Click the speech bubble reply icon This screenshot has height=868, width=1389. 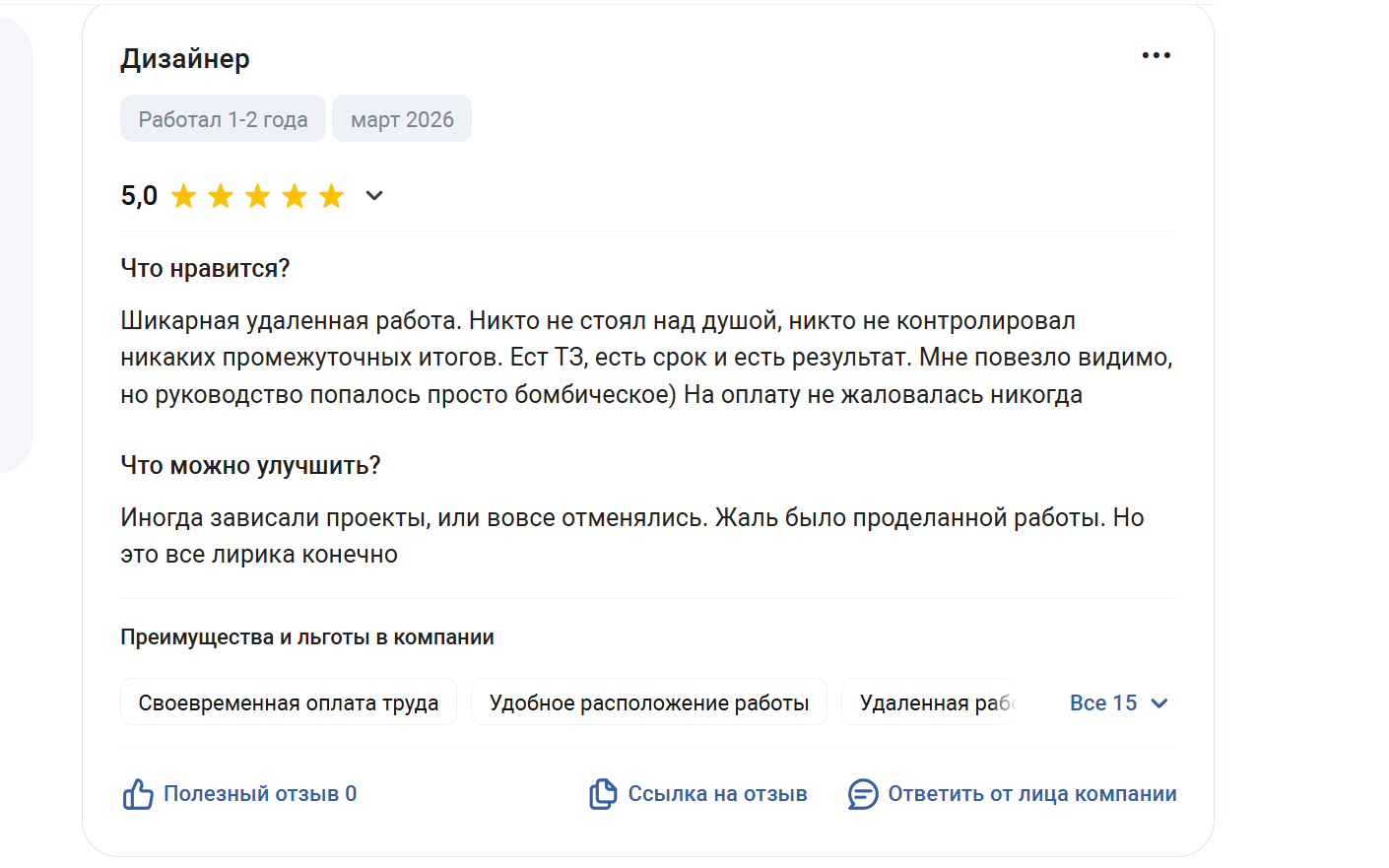[x=863, y=794]
